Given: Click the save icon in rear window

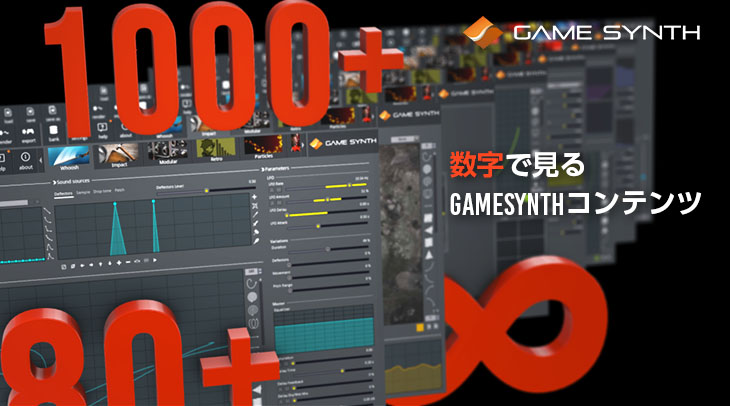Looking at the screenshot, I should [30, 112].
